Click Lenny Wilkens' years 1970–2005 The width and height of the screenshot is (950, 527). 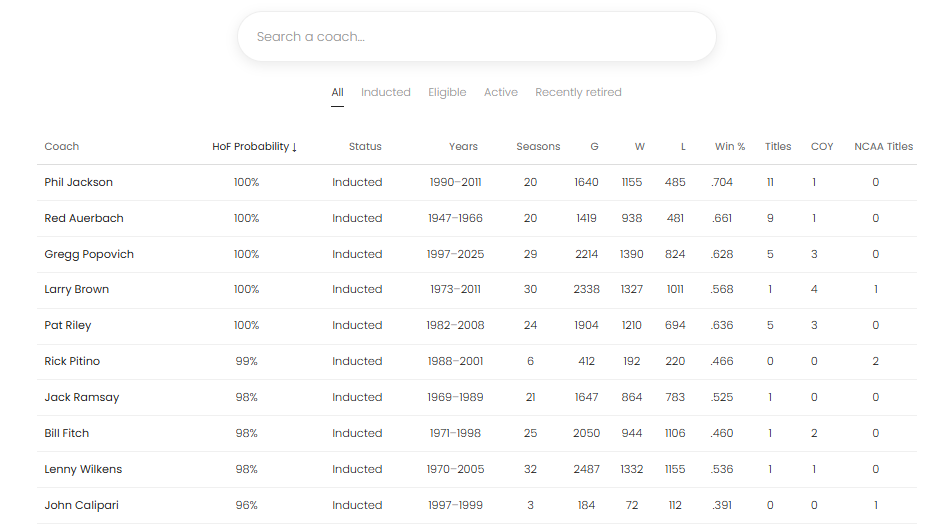[x=455, y=469]
